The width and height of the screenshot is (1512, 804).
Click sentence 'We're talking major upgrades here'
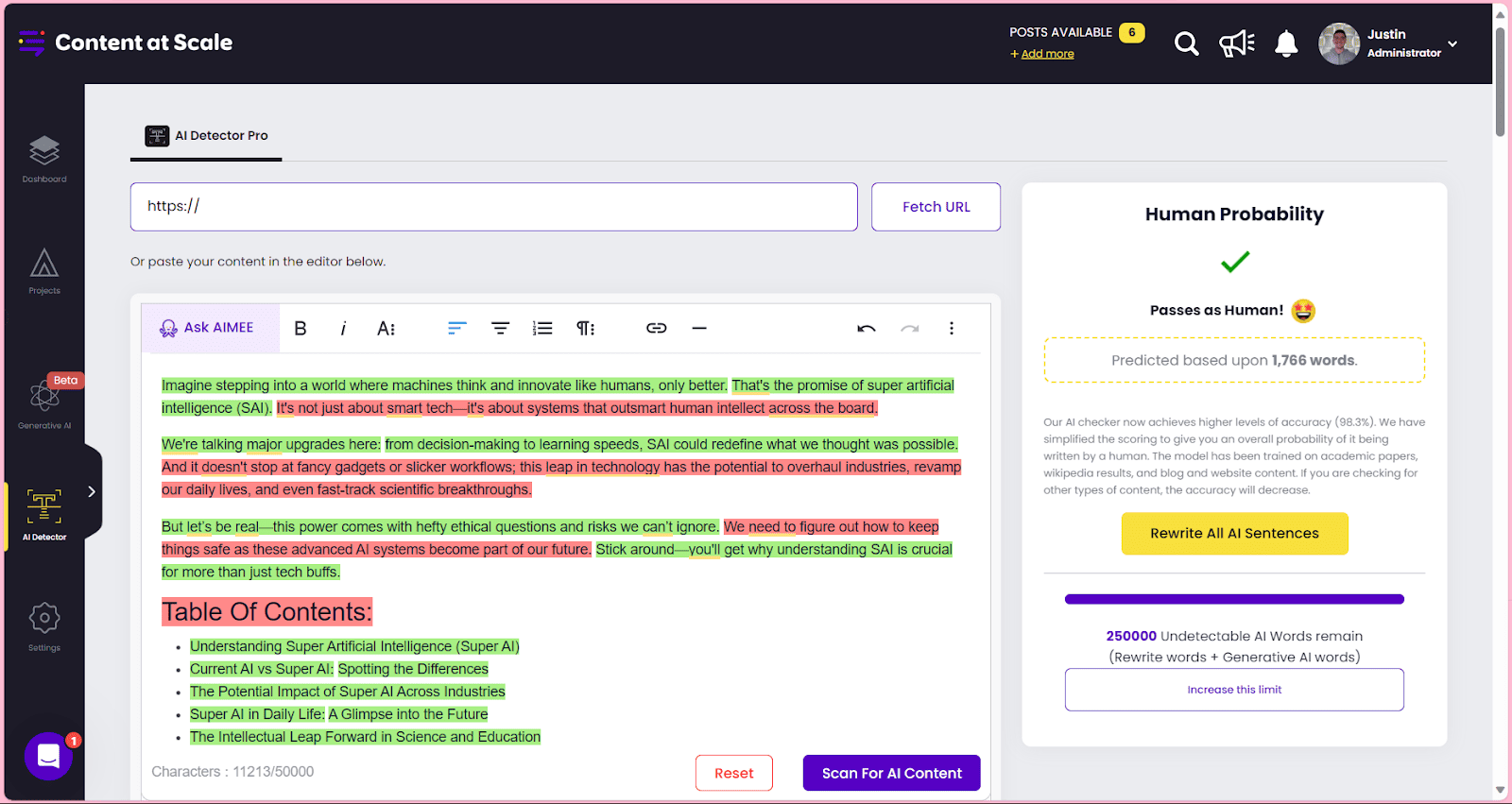(271, 444)
